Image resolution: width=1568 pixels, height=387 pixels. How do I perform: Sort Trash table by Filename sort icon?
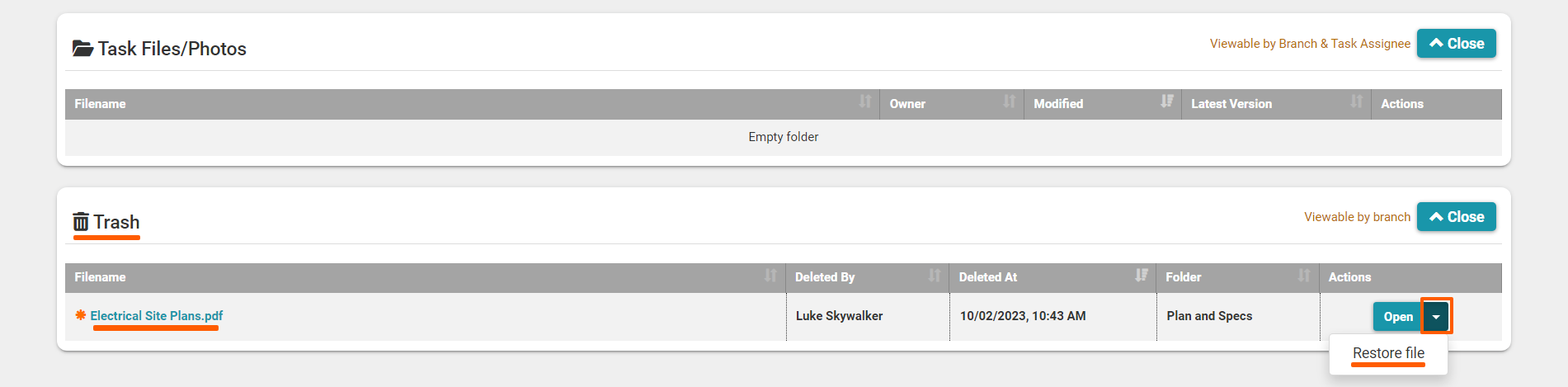(770, 276)
